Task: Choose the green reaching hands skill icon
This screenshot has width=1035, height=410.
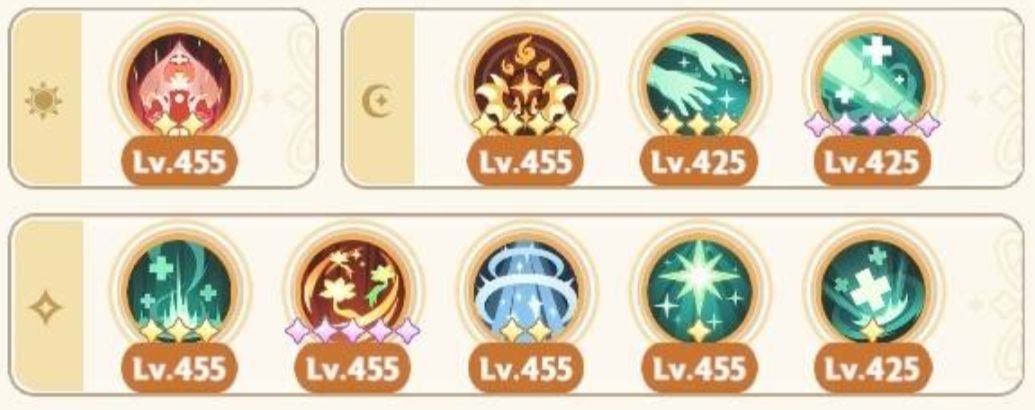Action: click(x=699, y=85)
